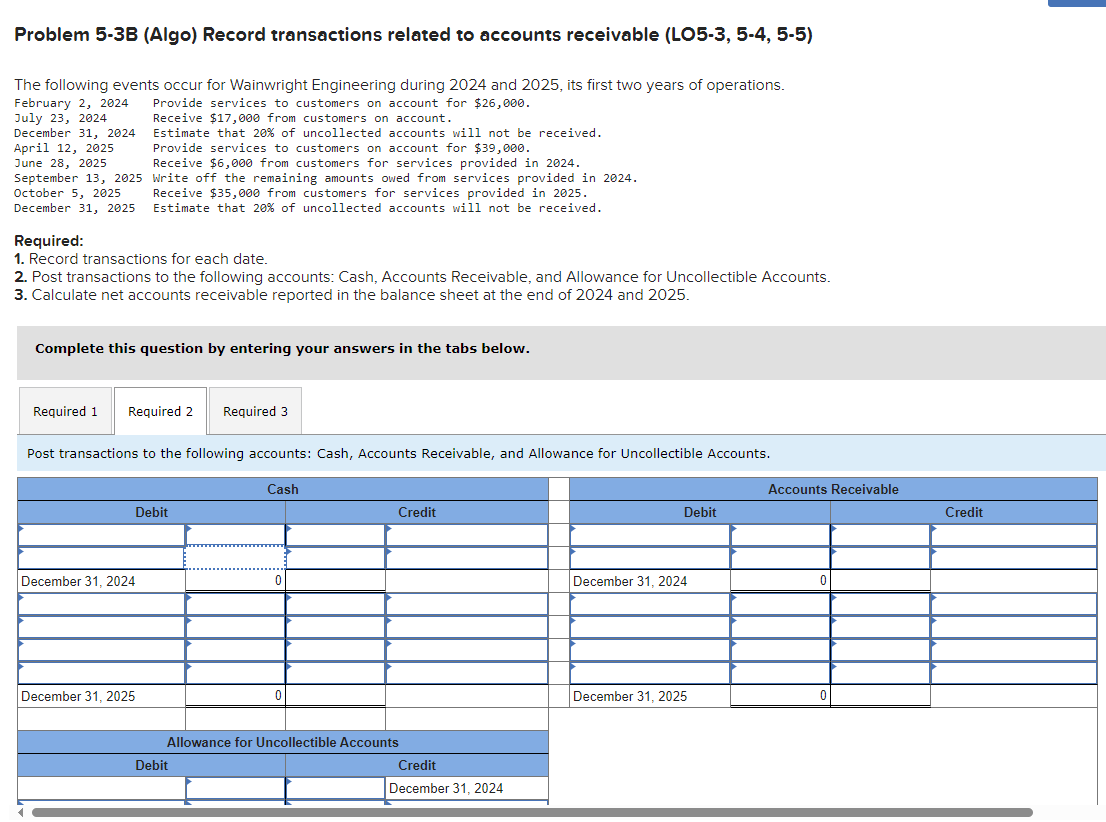Click the first Accounts Receivable debit amount field
Viewport: 1106px width, 822px height.
pos(780,535)
